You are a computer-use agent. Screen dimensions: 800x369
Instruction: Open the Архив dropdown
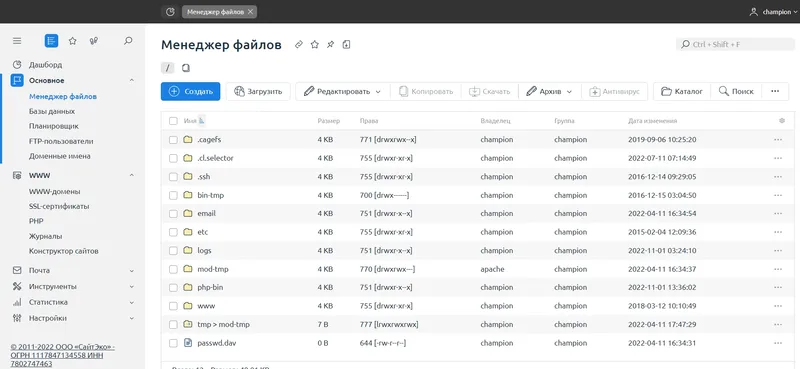click(548, 91)
